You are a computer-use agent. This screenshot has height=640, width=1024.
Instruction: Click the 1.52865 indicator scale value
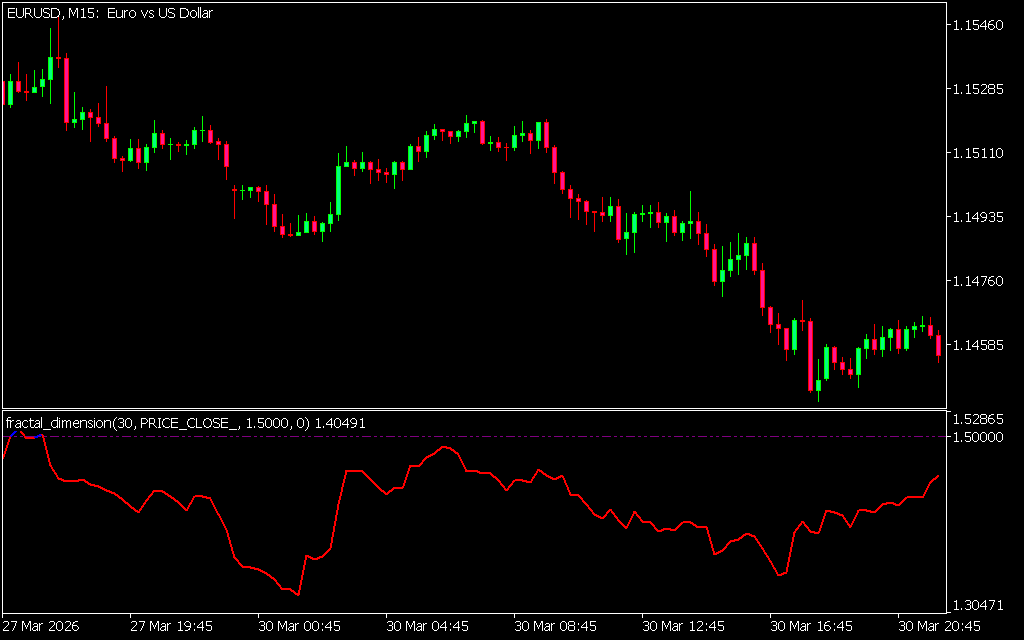click(x=982, y=418)
